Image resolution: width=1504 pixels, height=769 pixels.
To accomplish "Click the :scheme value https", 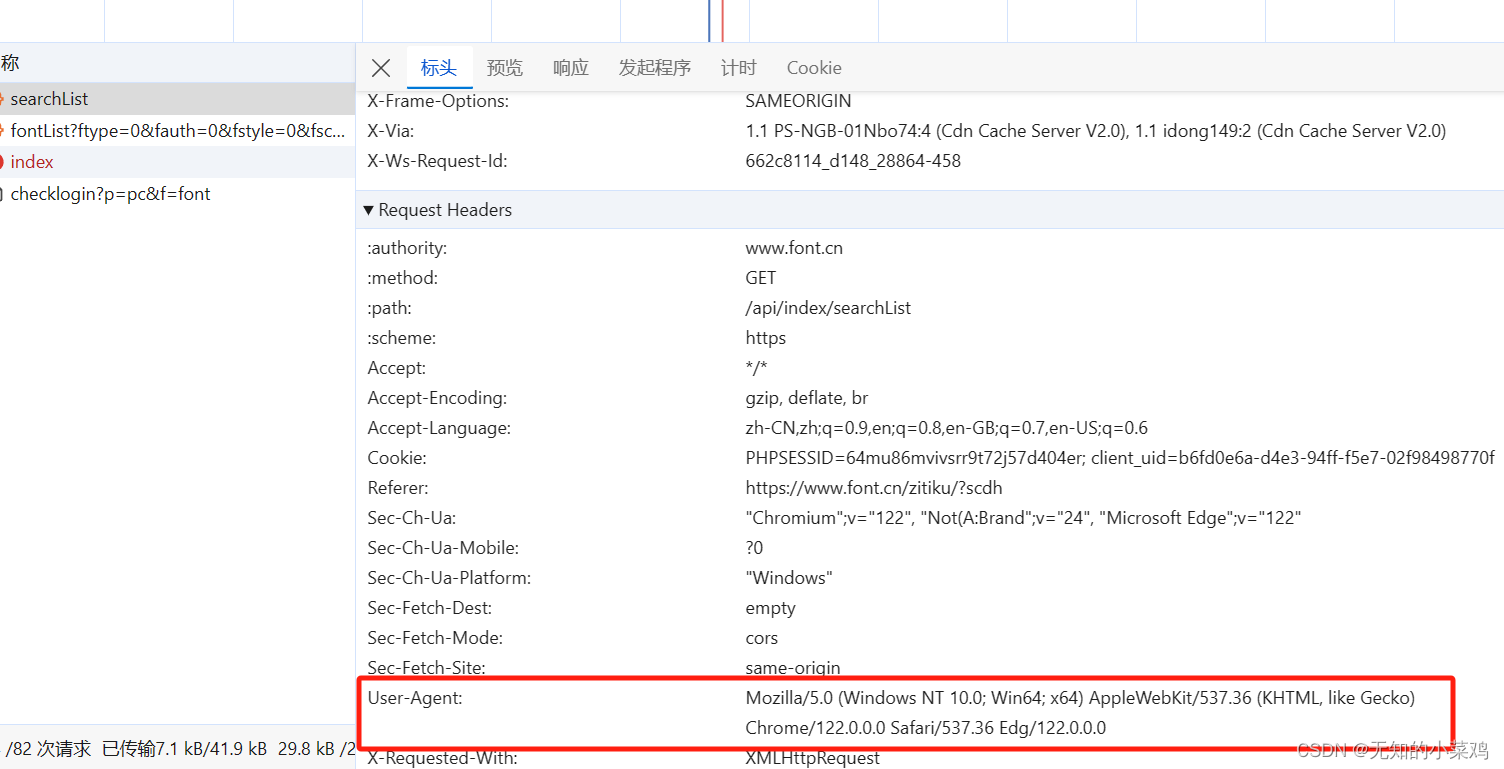I will pyautogui.click(x=766, y=338).
